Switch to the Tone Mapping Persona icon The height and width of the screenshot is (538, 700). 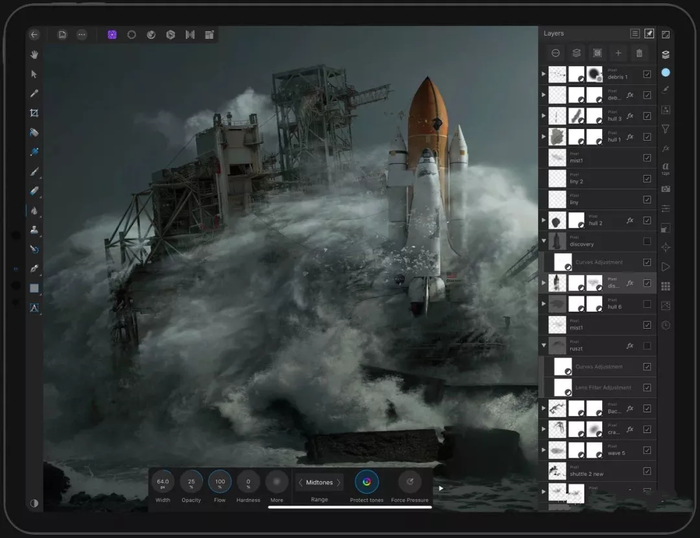click(x=190, y=34)
